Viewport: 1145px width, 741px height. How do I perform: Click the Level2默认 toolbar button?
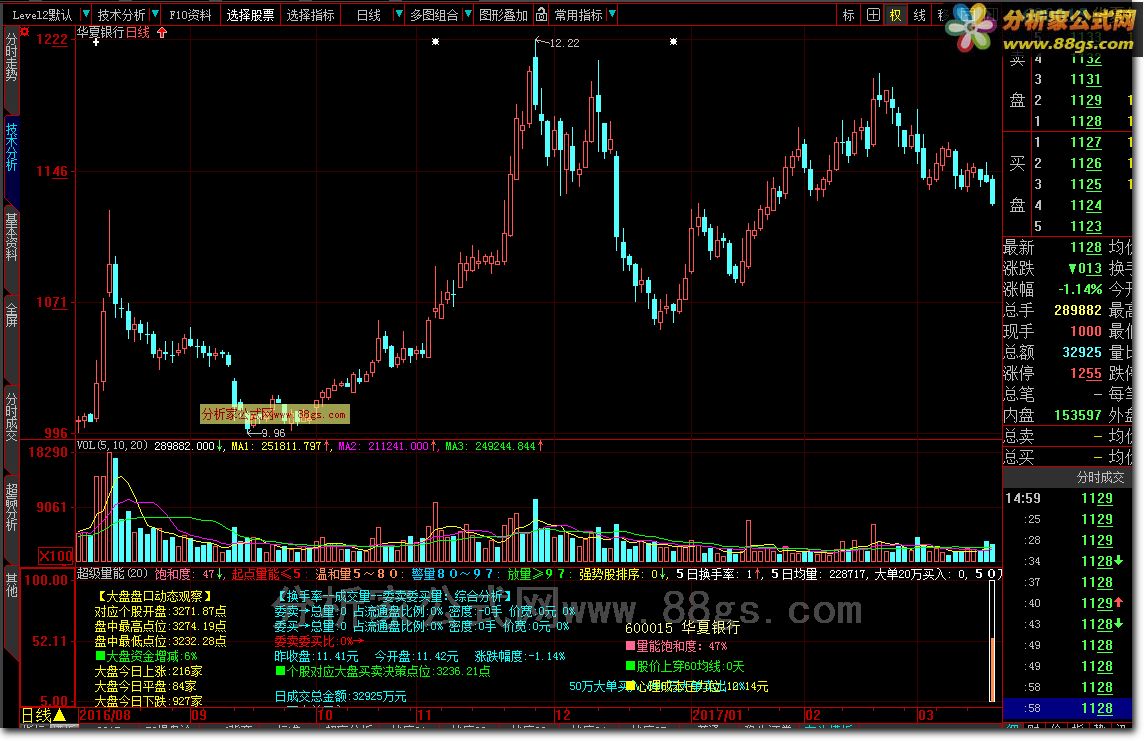coord(42,15)
